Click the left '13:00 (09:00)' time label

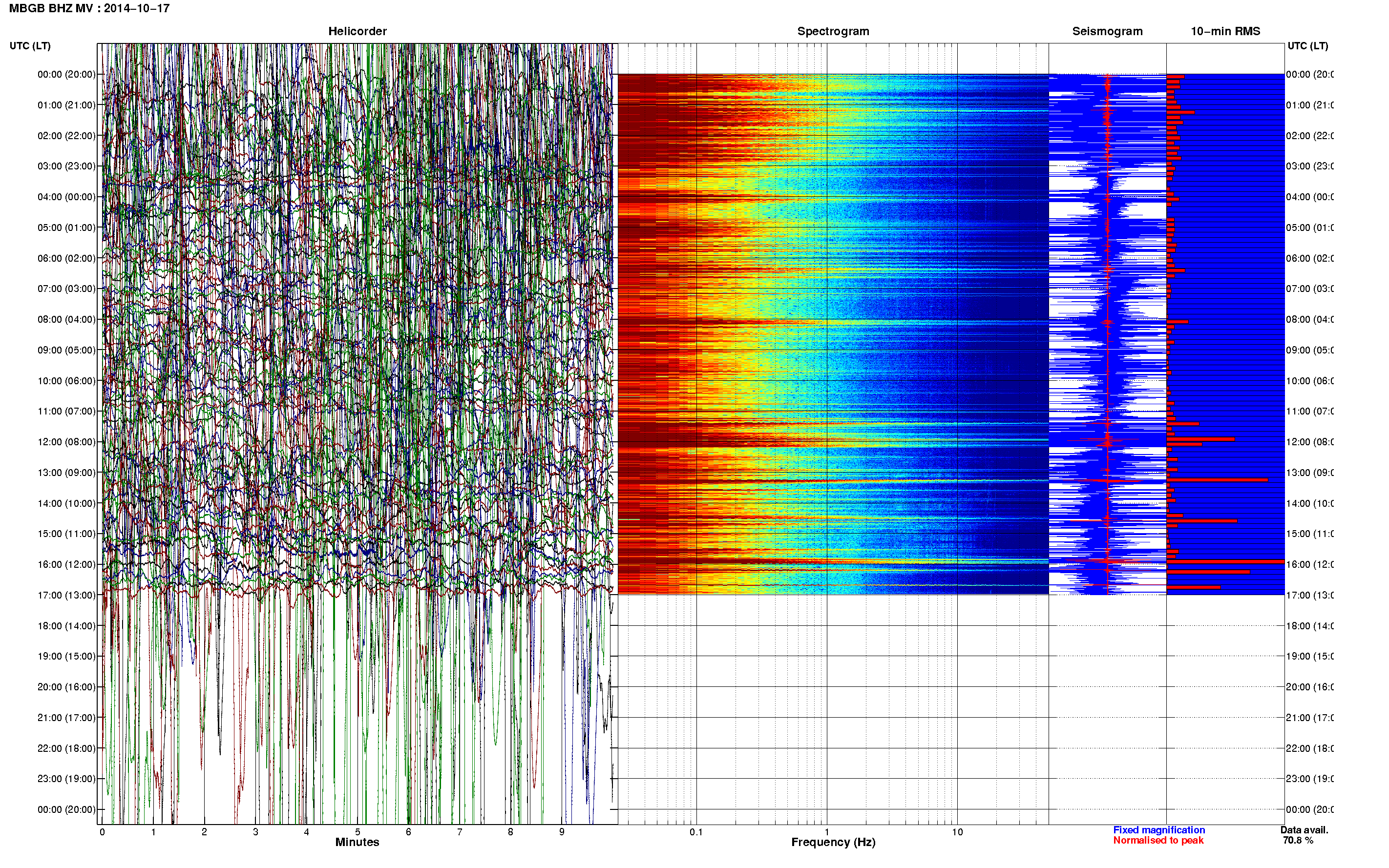(66, 473)
